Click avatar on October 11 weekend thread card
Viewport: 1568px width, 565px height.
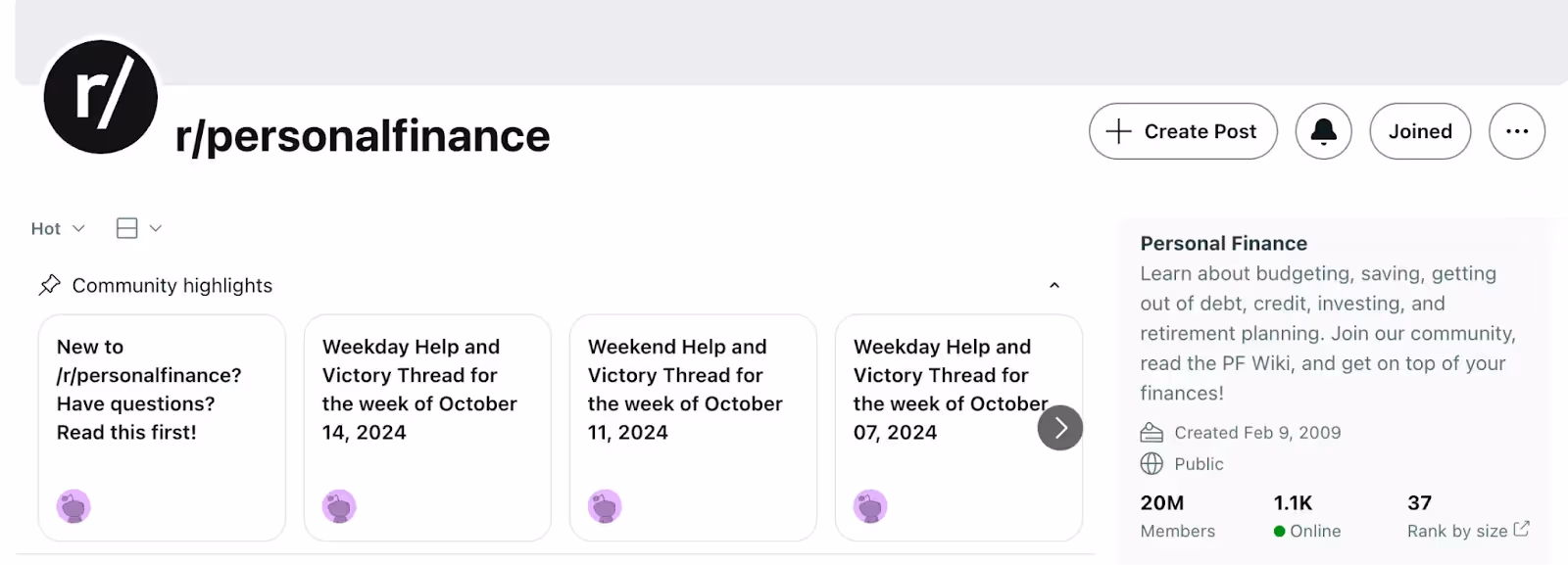[605, 506]
